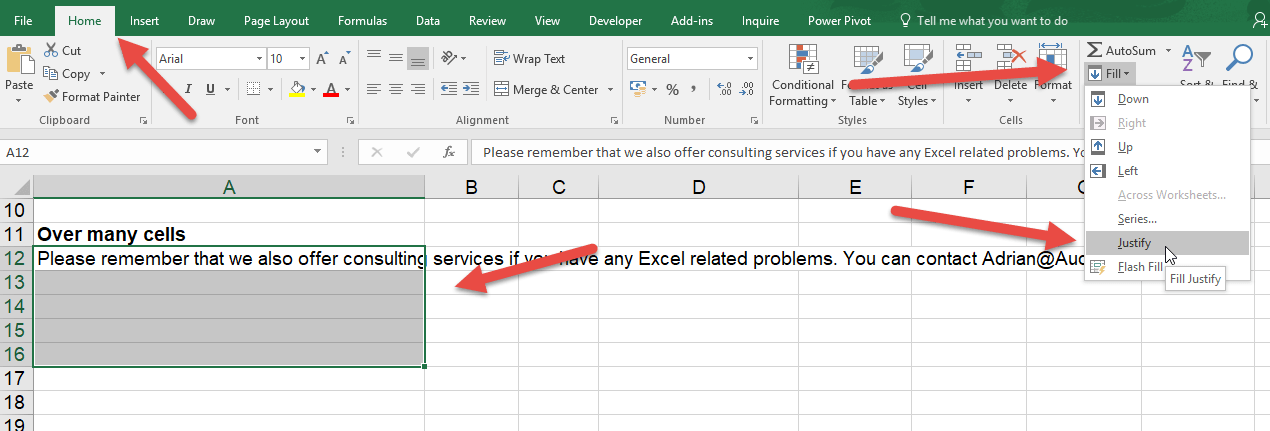
Task: Apply the fill color bucket icon
Action: click(x=297, y=89)
